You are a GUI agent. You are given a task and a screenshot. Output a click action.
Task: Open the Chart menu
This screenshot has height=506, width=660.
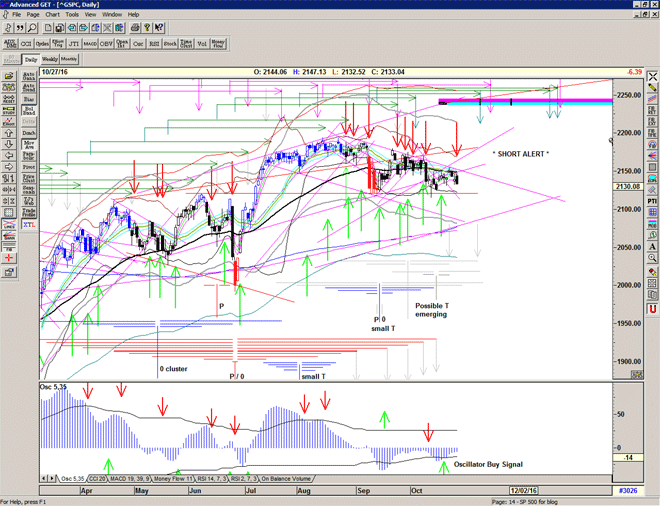[x=53, y=15]
